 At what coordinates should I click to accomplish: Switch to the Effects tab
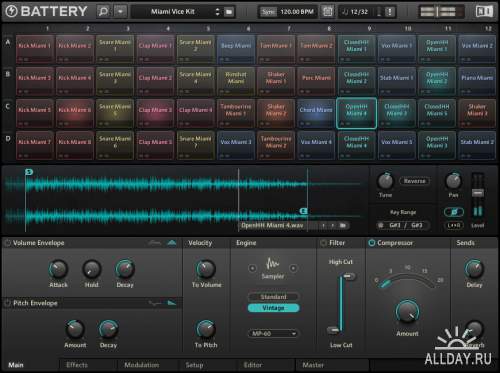coord(77,365)
